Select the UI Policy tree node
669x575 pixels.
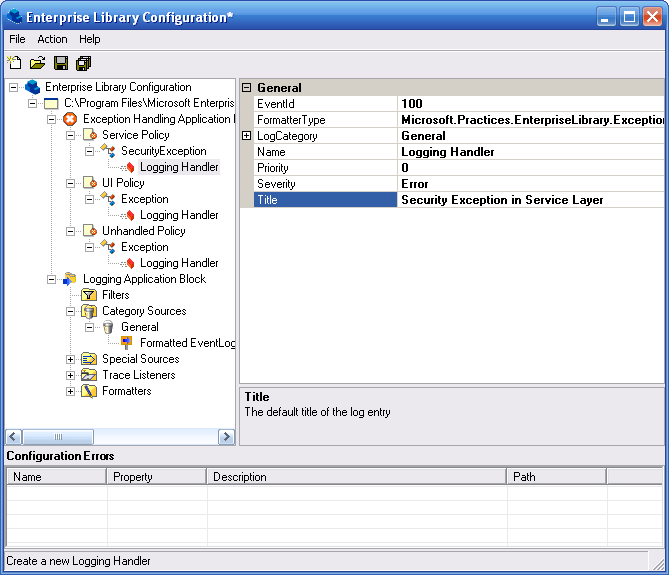(x=123, y=183)
